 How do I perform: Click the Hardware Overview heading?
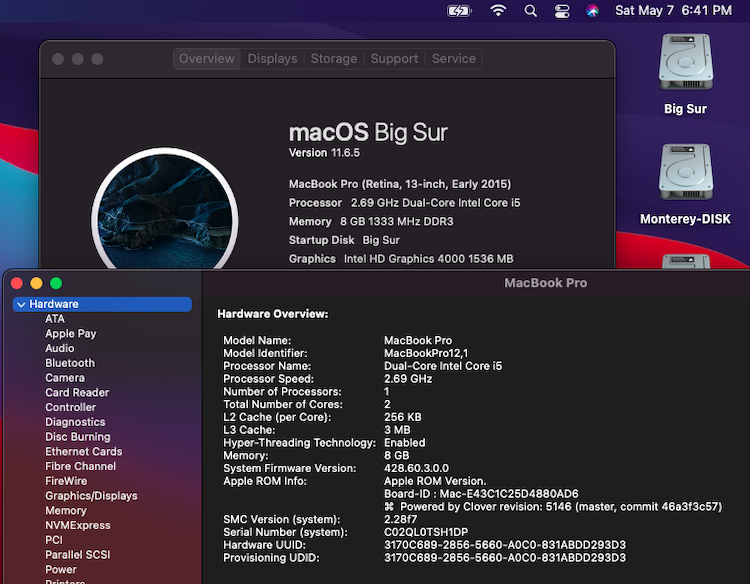tap(273, 314)
